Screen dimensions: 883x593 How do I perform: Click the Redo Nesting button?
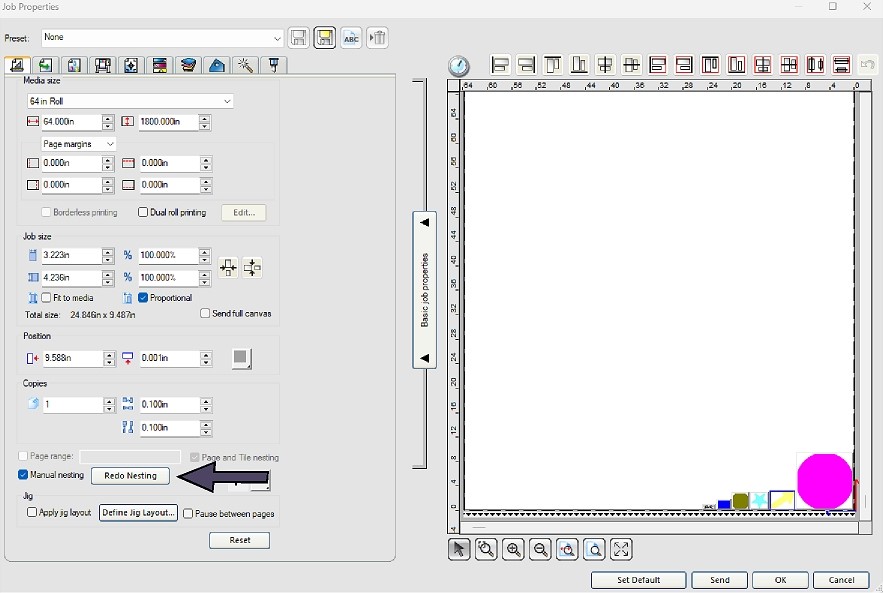pos(129,475)
